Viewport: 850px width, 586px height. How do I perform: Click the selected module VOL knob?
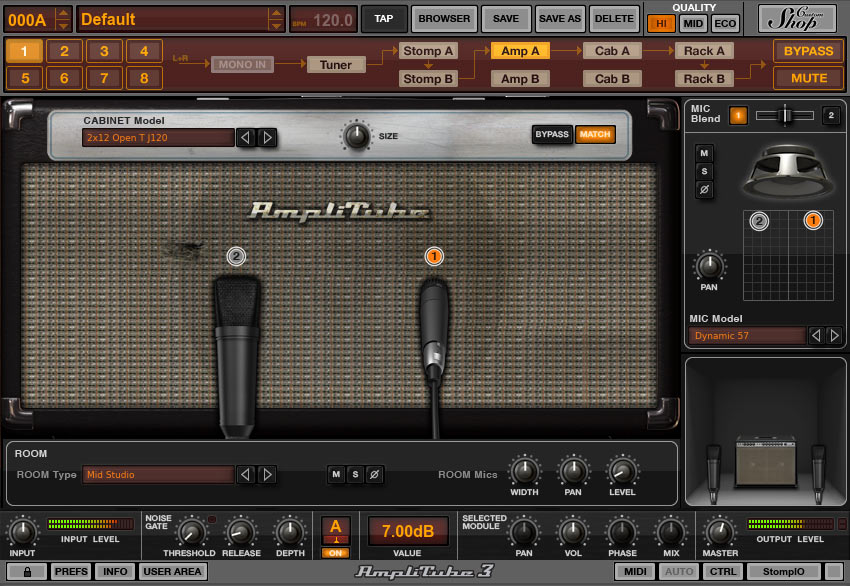click(572, 532)
